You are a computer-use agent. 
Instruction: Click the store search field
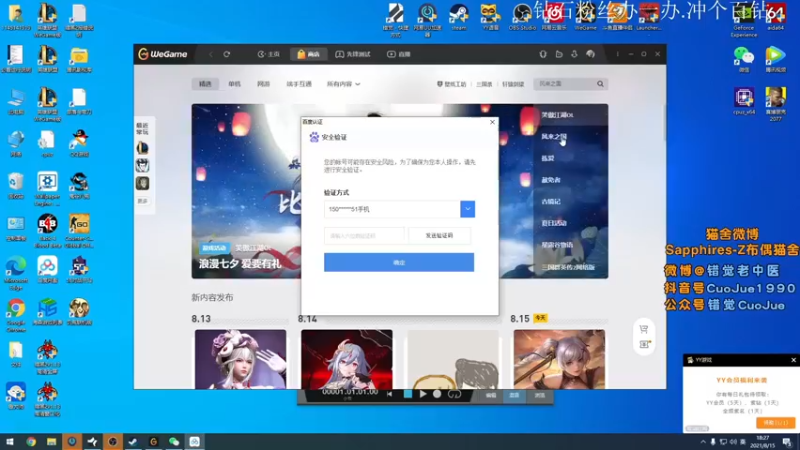click(564, 84)
